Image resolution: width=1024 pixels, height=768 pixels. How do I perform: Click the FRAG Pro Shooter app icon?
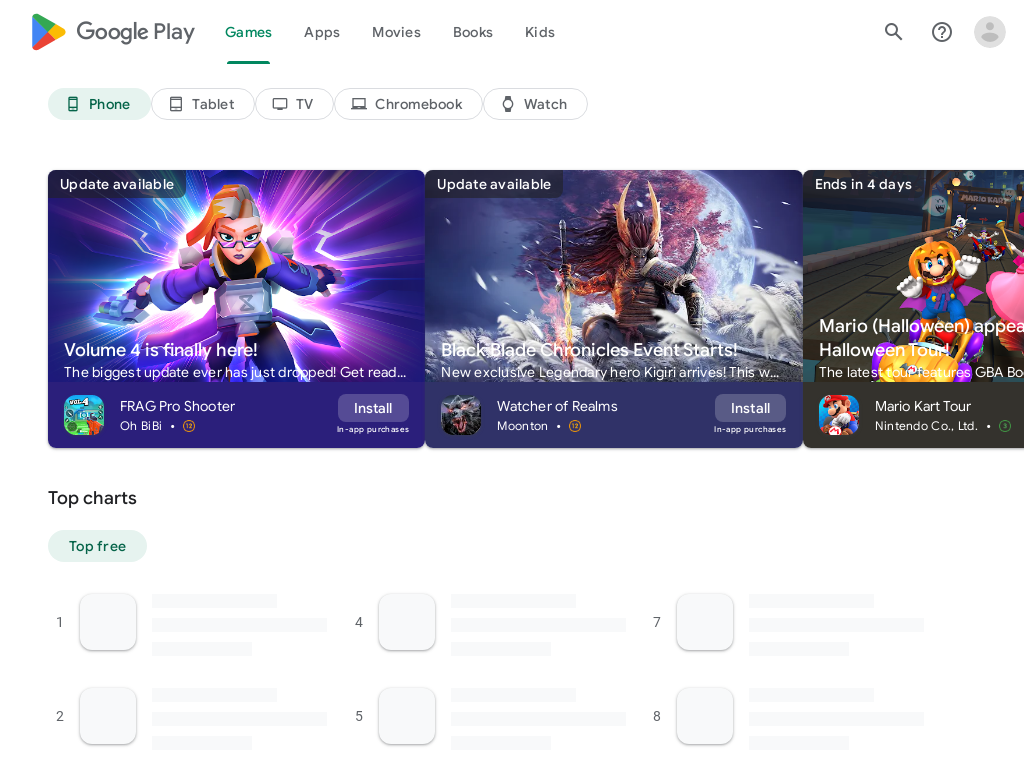pos(84,415)
